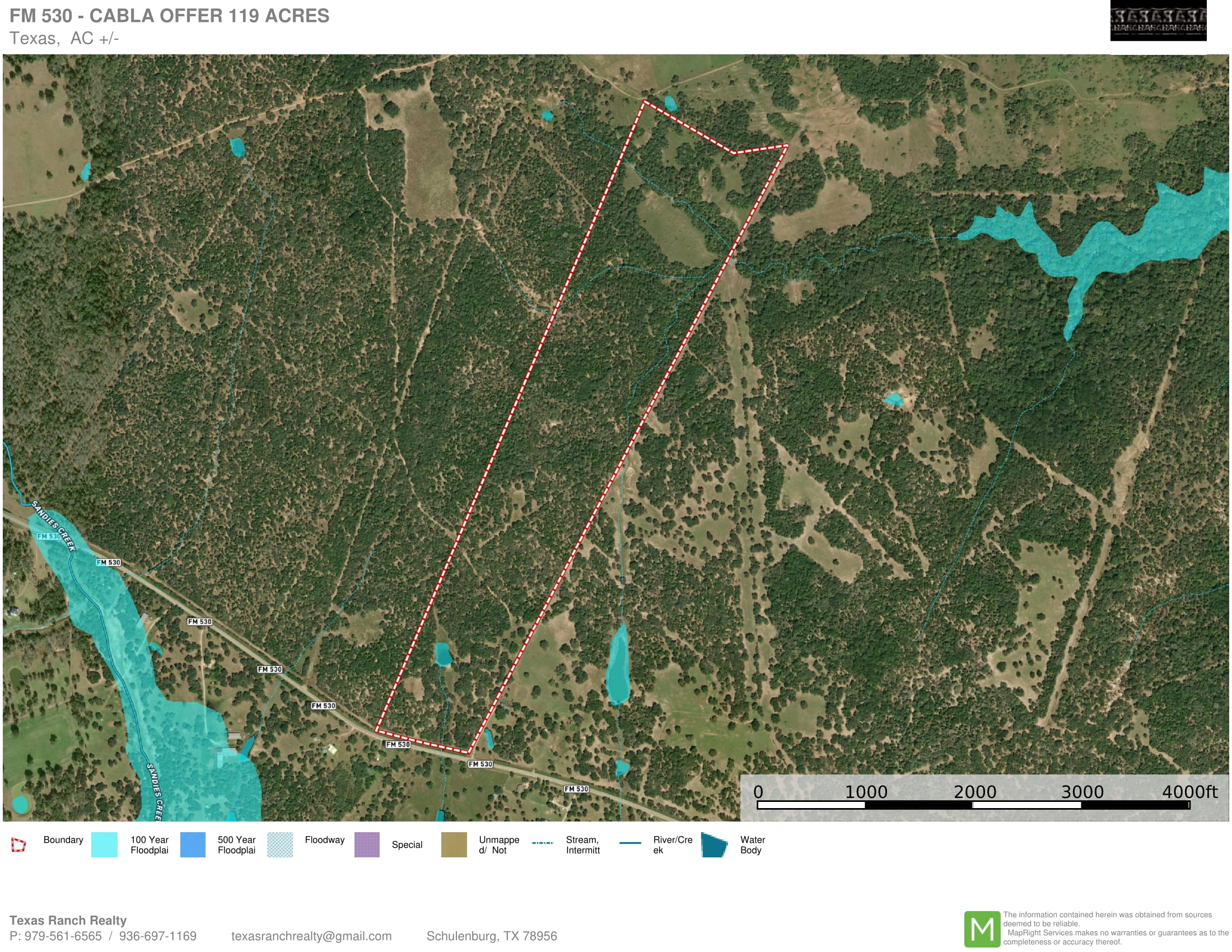Image resolution: width=1232 pixels, height=952 pixels.
Task: Click the red Boundary legend icon
Action: (18, 845)
